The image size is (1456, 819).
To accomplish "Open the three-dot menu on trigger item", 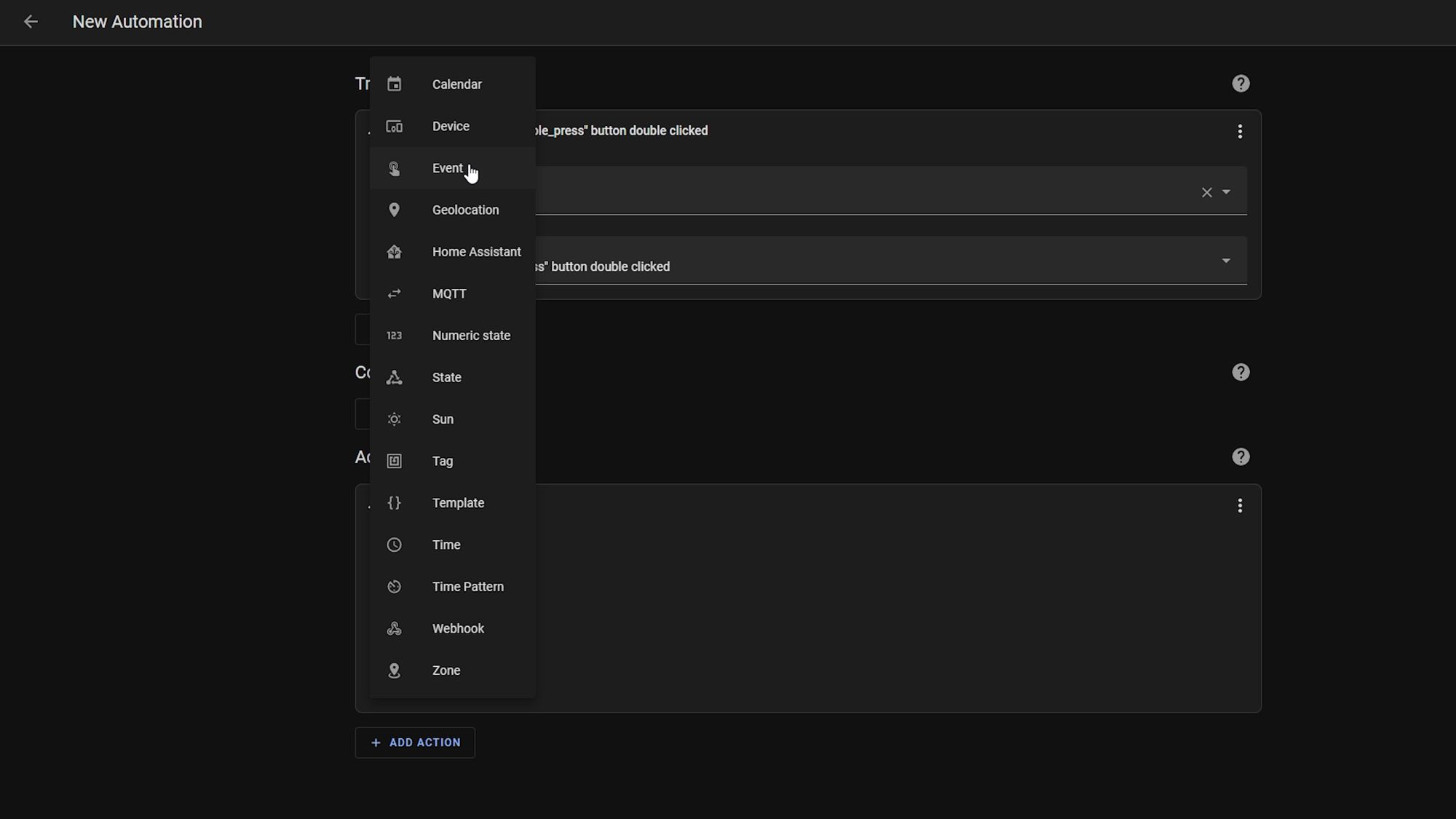I will 1240,131.
